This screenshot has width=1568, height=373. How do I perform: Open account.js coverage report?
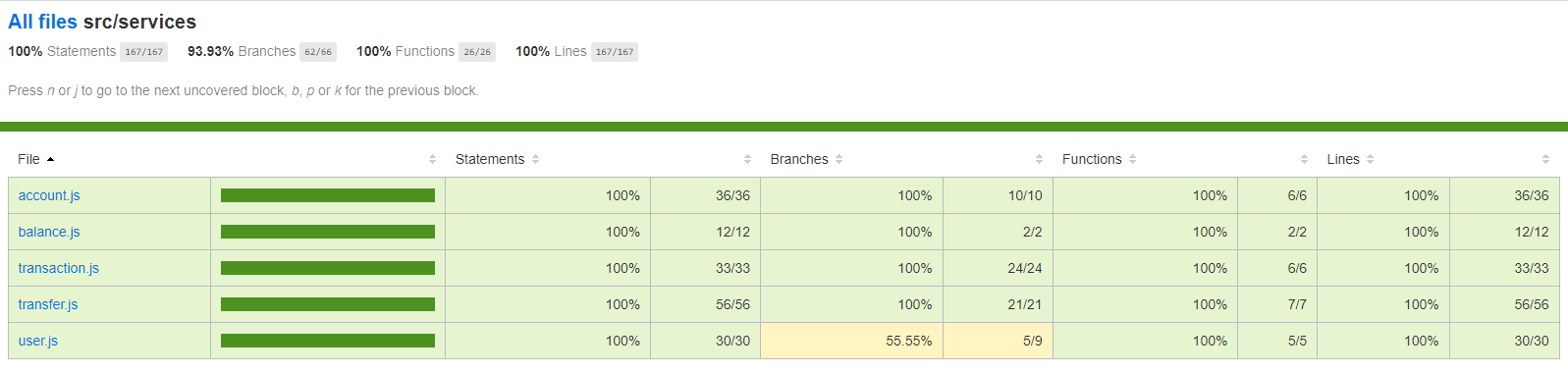click(x=49, y=195)
